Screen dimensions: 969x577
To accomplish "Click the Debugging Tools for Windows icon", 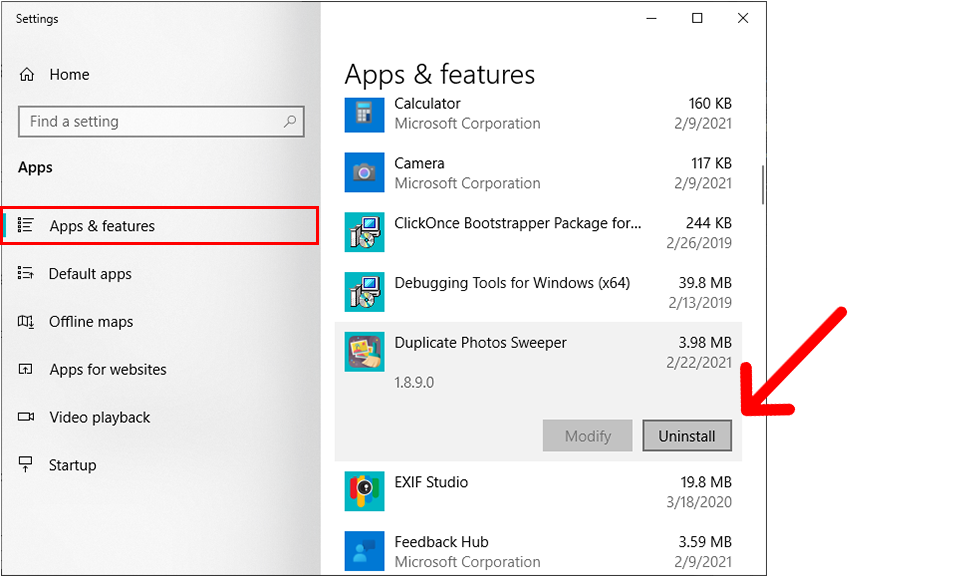I will point(364,292).
